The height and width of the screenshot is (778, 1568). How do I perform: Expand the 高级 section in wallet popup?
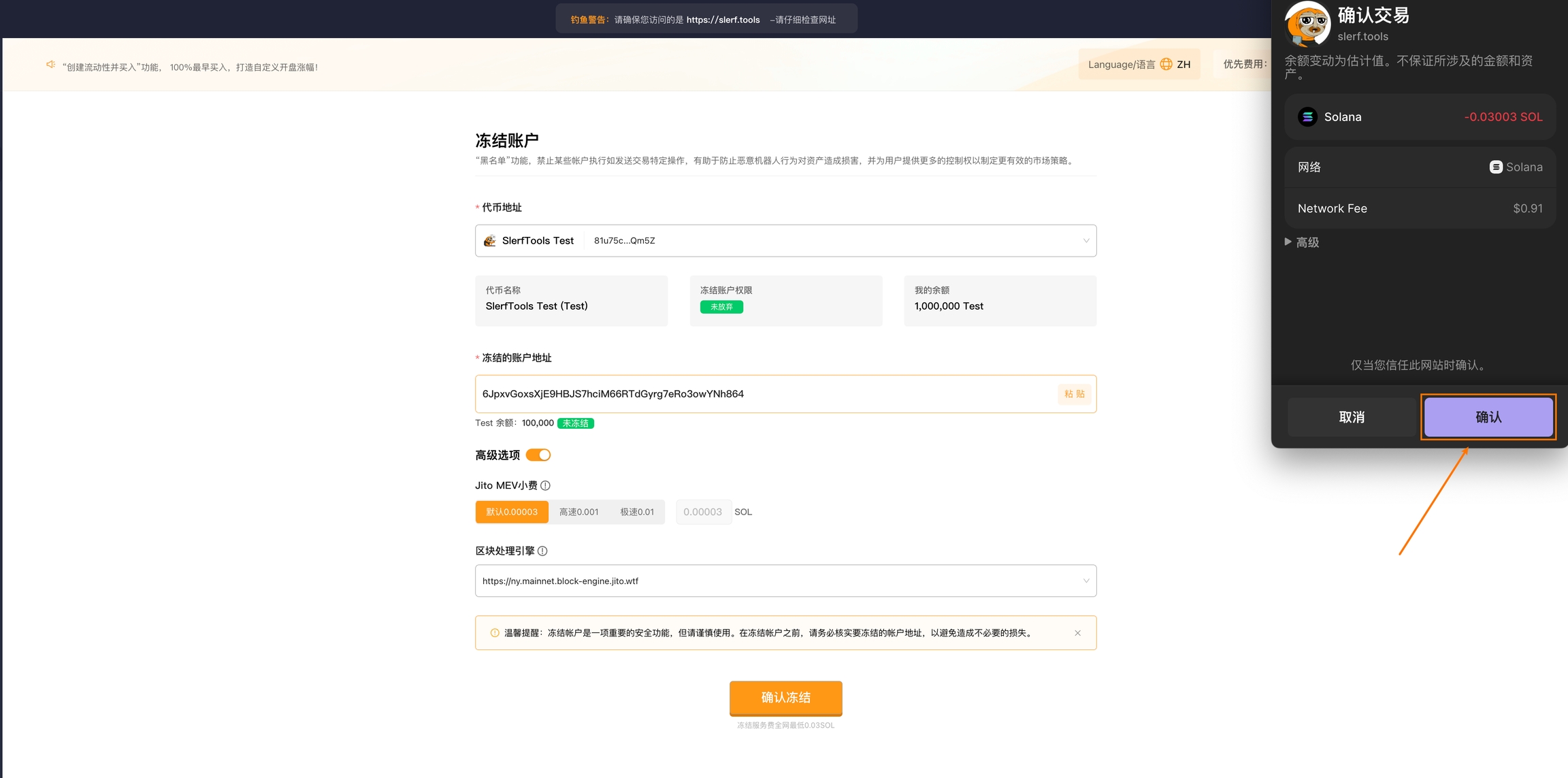point(1301,242)
